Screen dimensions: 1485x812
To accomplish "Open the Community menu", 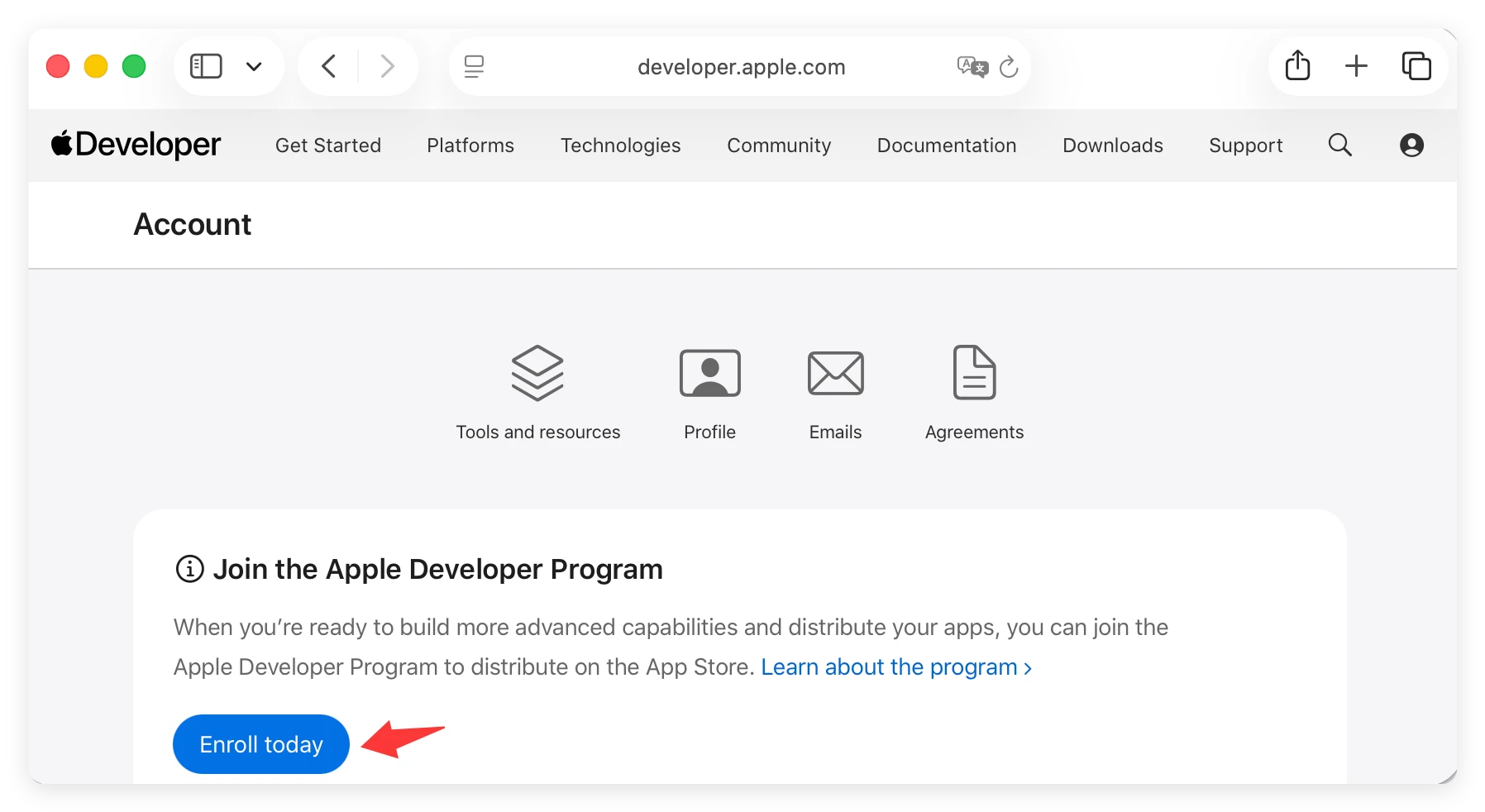I will (x=779, y=146).
